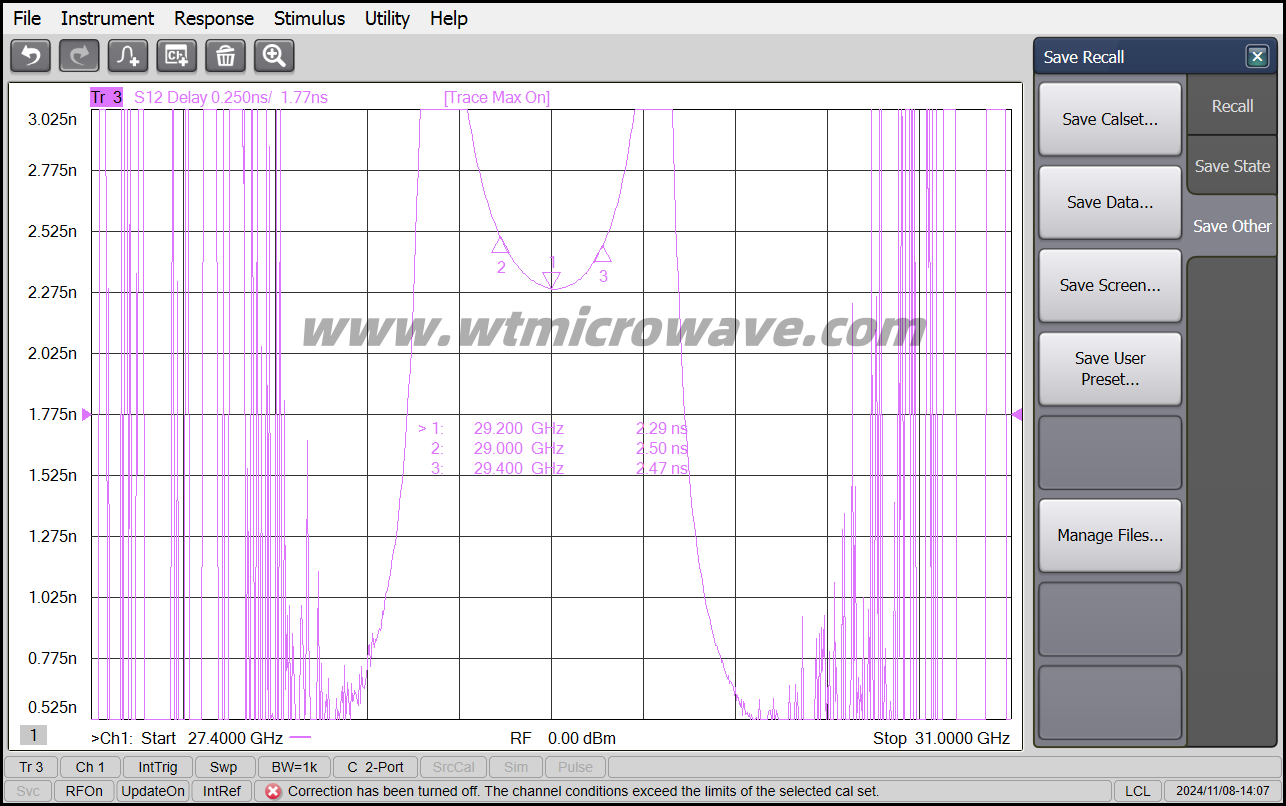Image resolution: width=1286 pixels, height=806 pixels.
Task: Add a new trace via toolbar icon
Action: (128, 56)
